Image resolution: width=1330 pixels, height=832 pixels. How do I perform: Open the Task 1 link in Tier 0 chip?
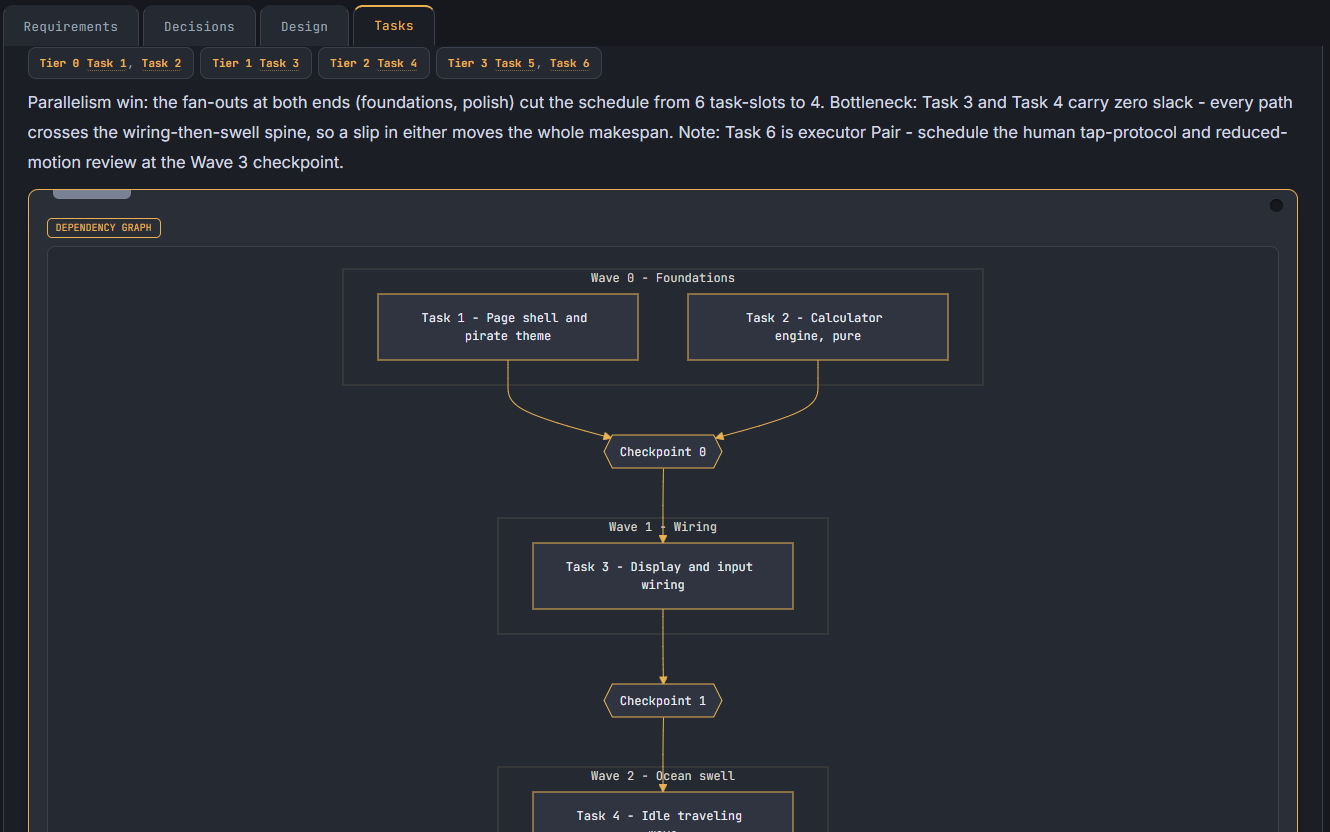pos(107,63)
